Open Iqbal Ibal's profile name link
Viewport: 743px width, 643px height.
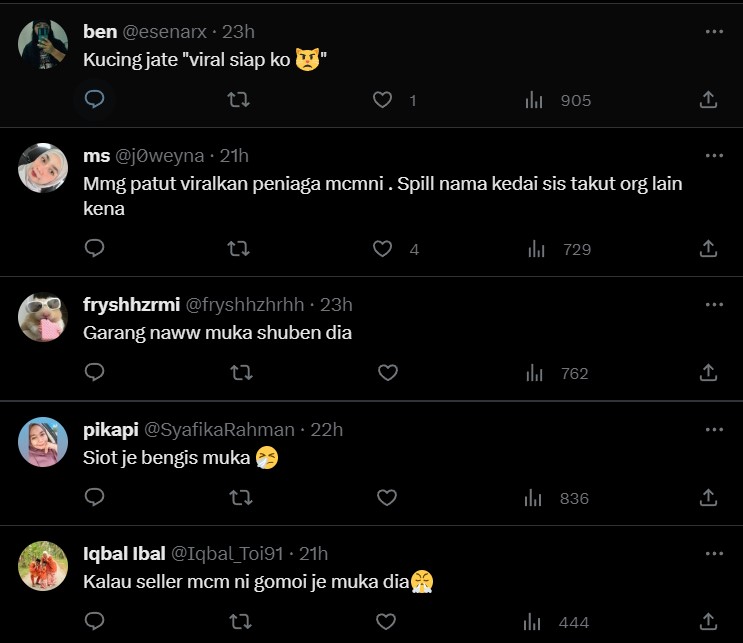124,554
